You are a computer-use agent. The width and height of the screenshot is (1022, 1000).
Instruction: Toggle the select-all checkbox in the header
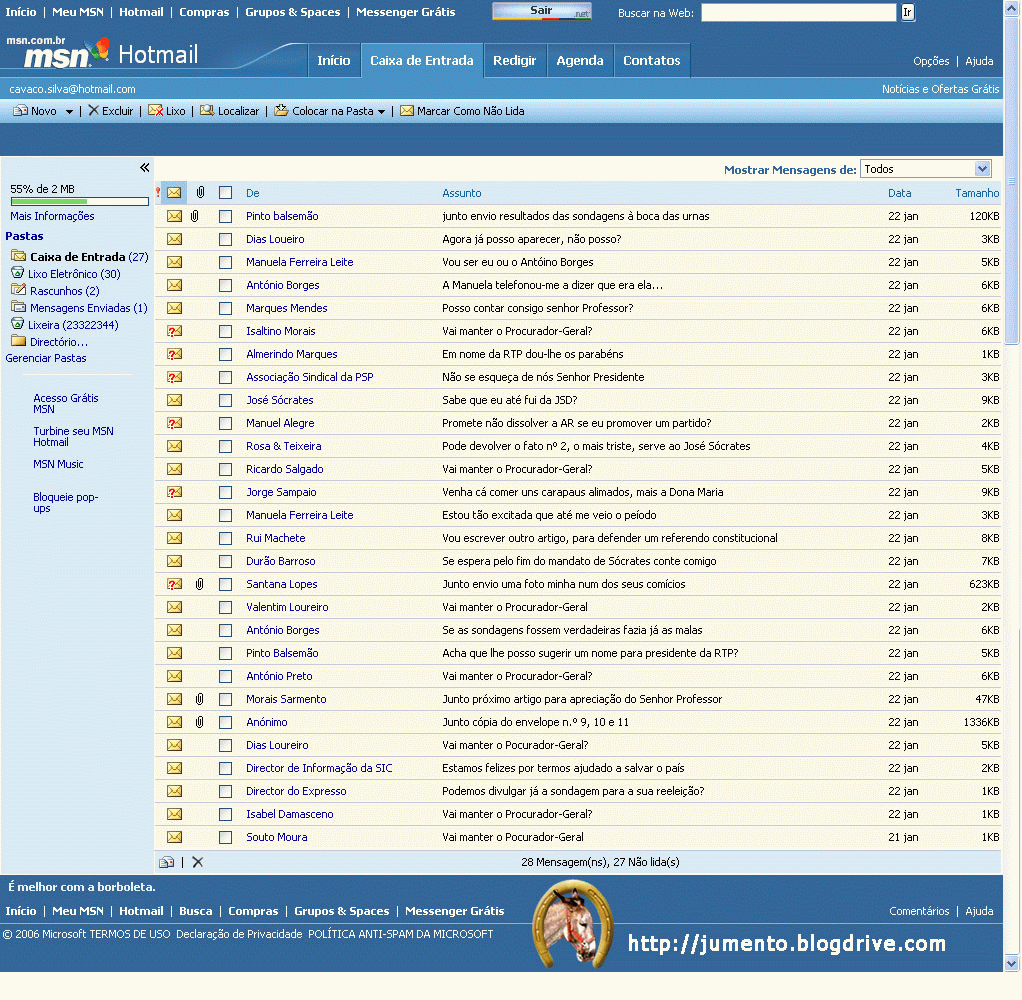[226, 193]
